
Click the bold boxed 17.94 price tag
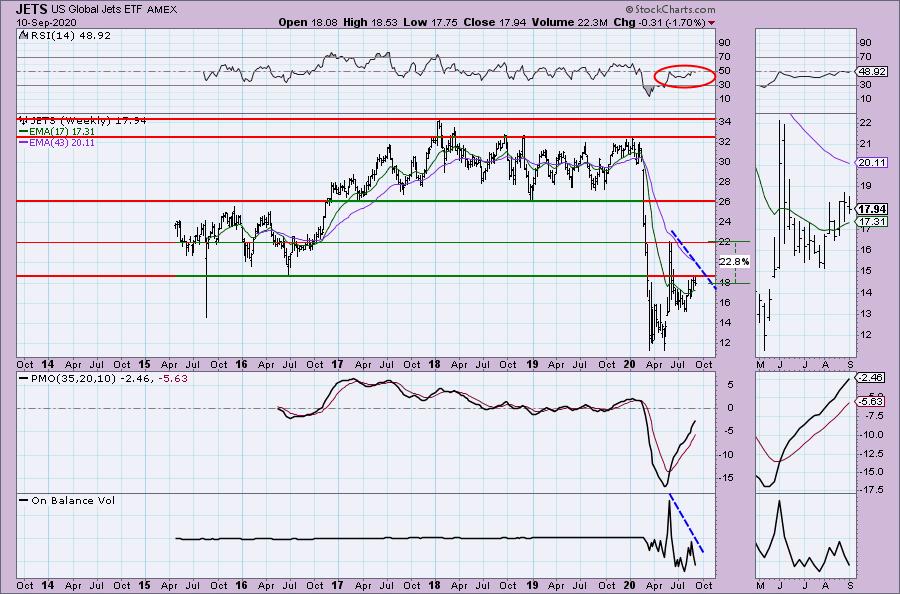(x=872, y=209)
